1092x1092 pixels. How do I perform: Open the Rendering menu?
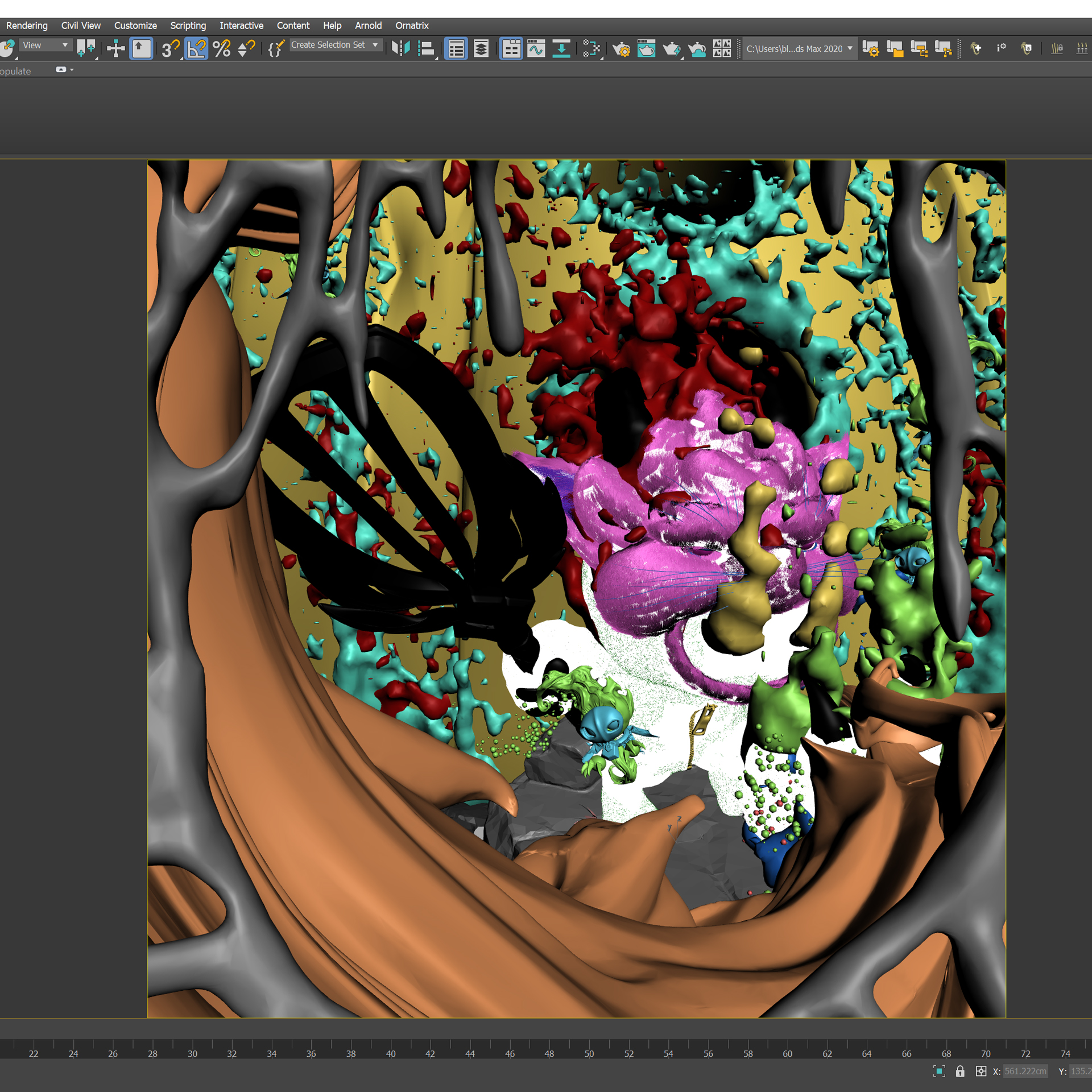click(x=27, y=26)
